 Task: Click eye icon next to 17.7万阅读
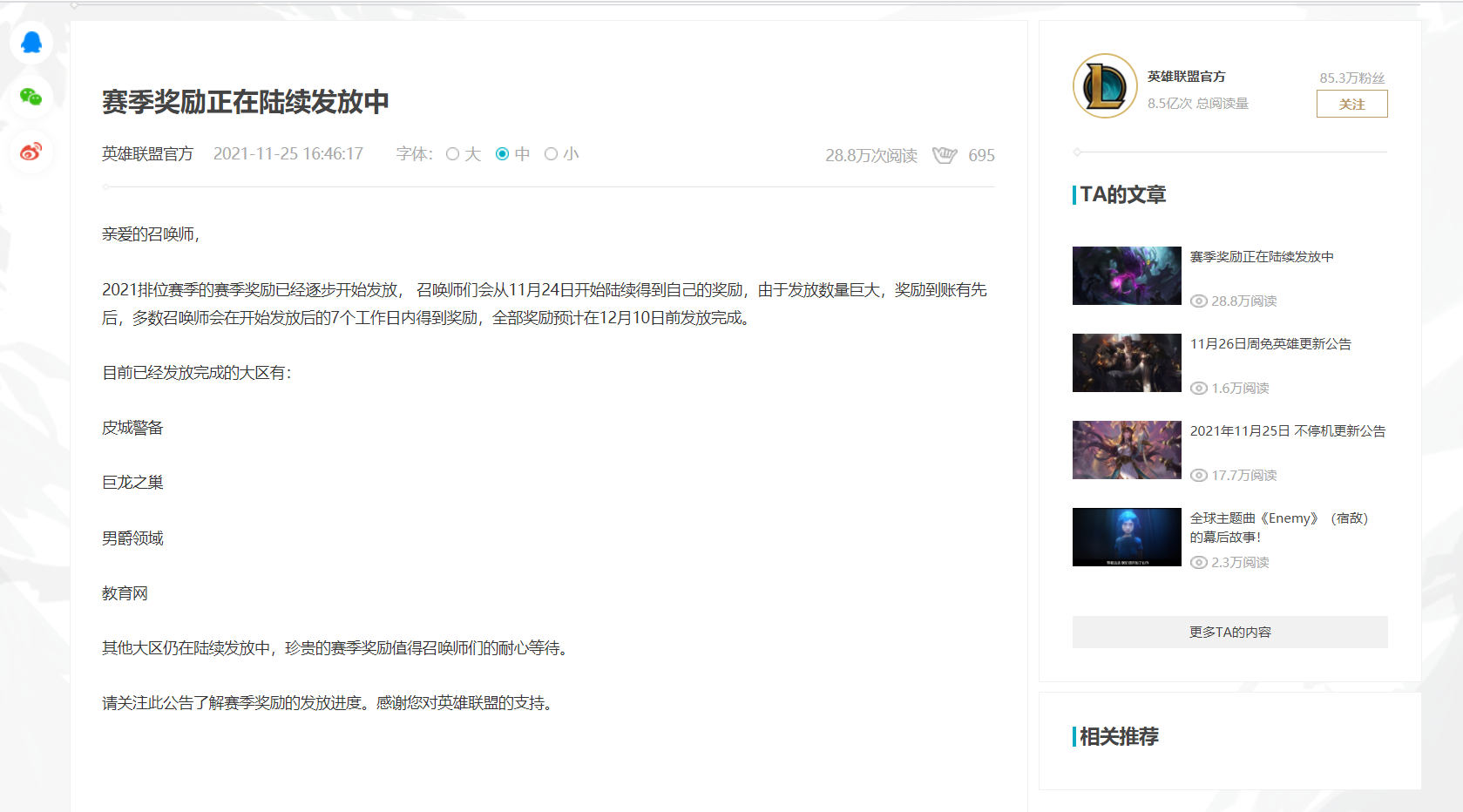click(1199, 476)
